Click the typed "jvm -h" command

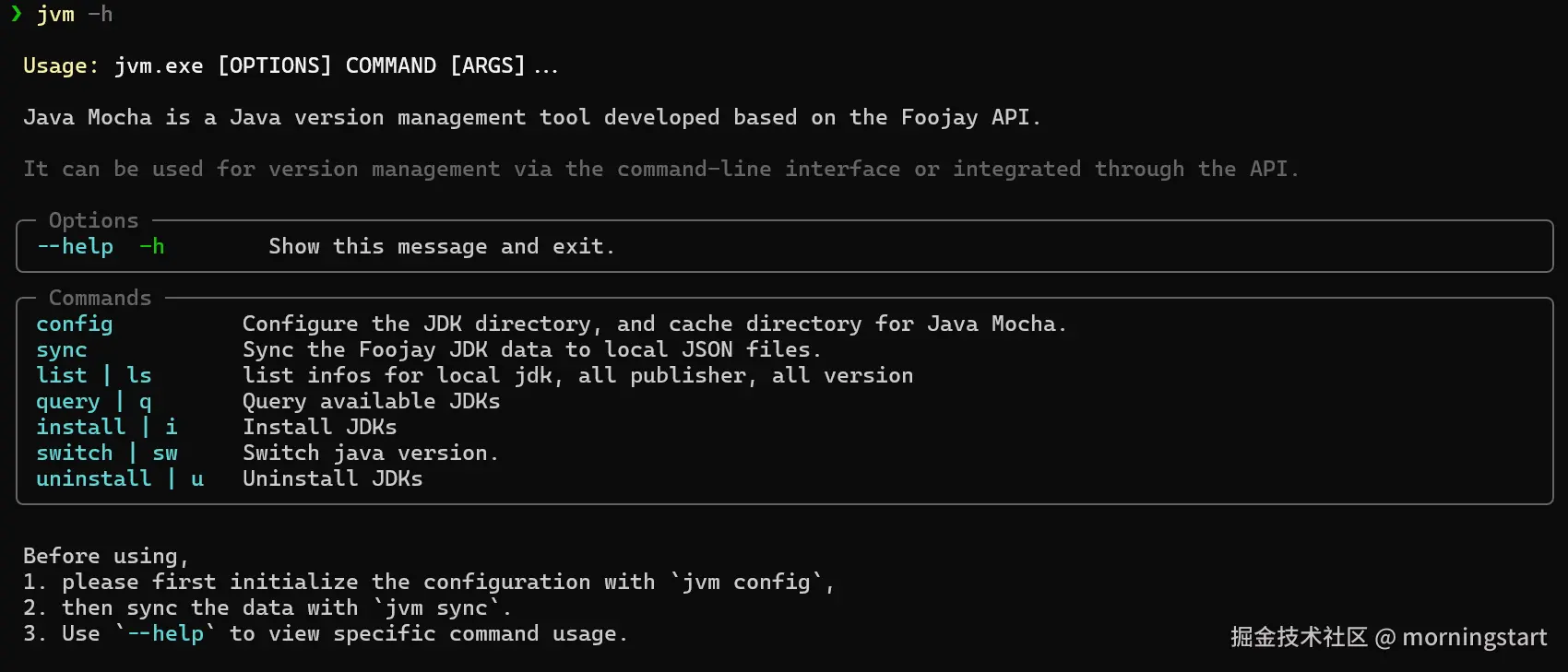click(74, 15)
